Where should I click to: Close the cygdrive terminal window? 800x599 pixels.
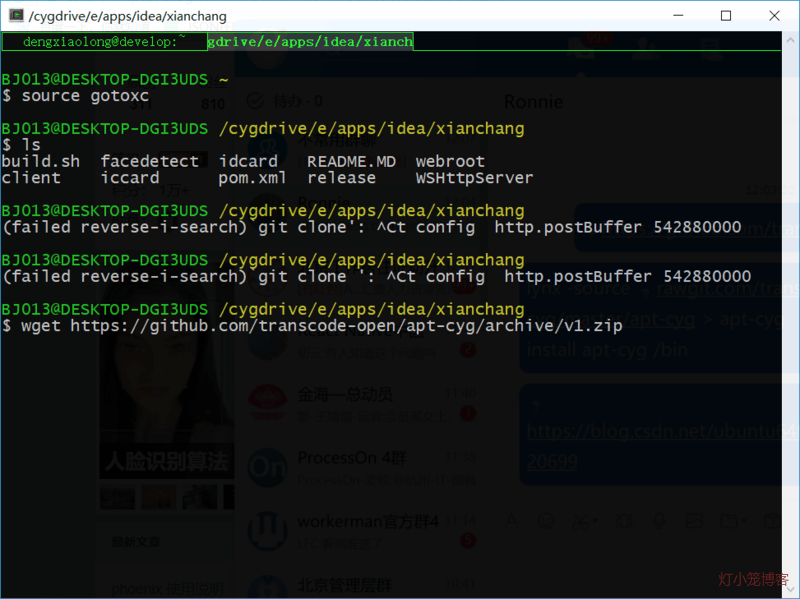(774, 15)
